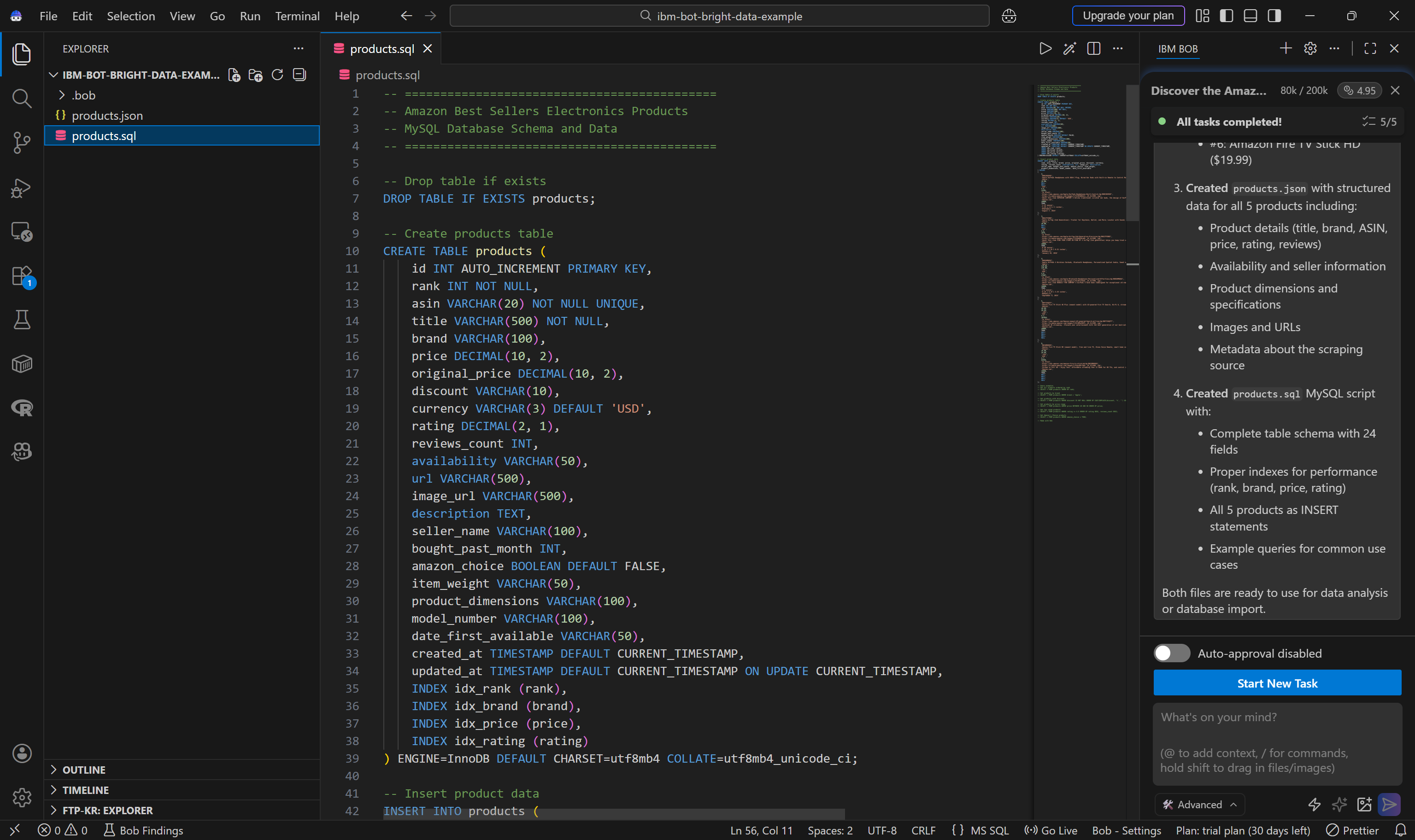Viewport: 1415px width, 840px height.
Task: Expand the TIMELINE section
Action: (x=182, y=790)
